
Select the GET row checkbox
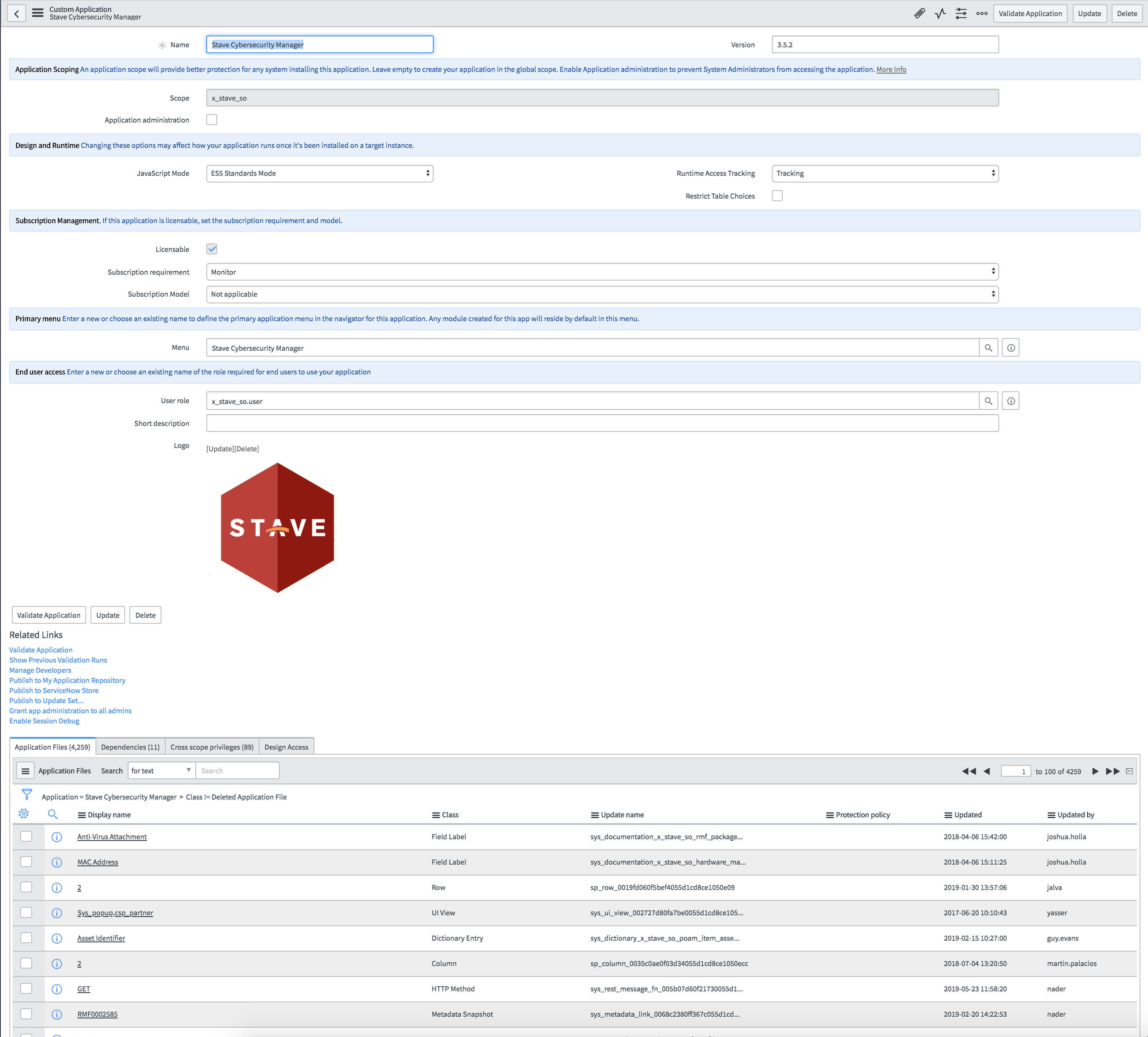tap(26, 989)
